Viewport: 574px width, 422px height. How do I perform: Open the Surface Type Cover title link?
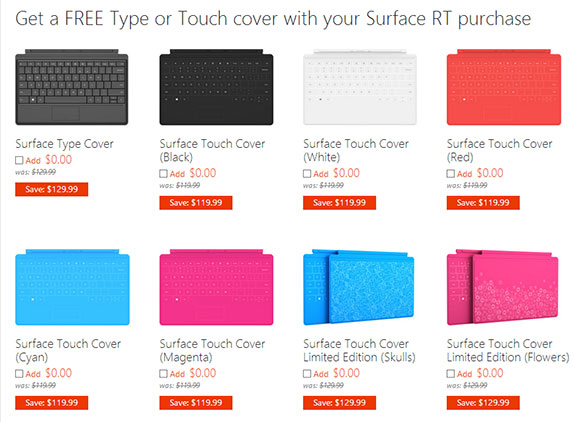pos(64,144)
